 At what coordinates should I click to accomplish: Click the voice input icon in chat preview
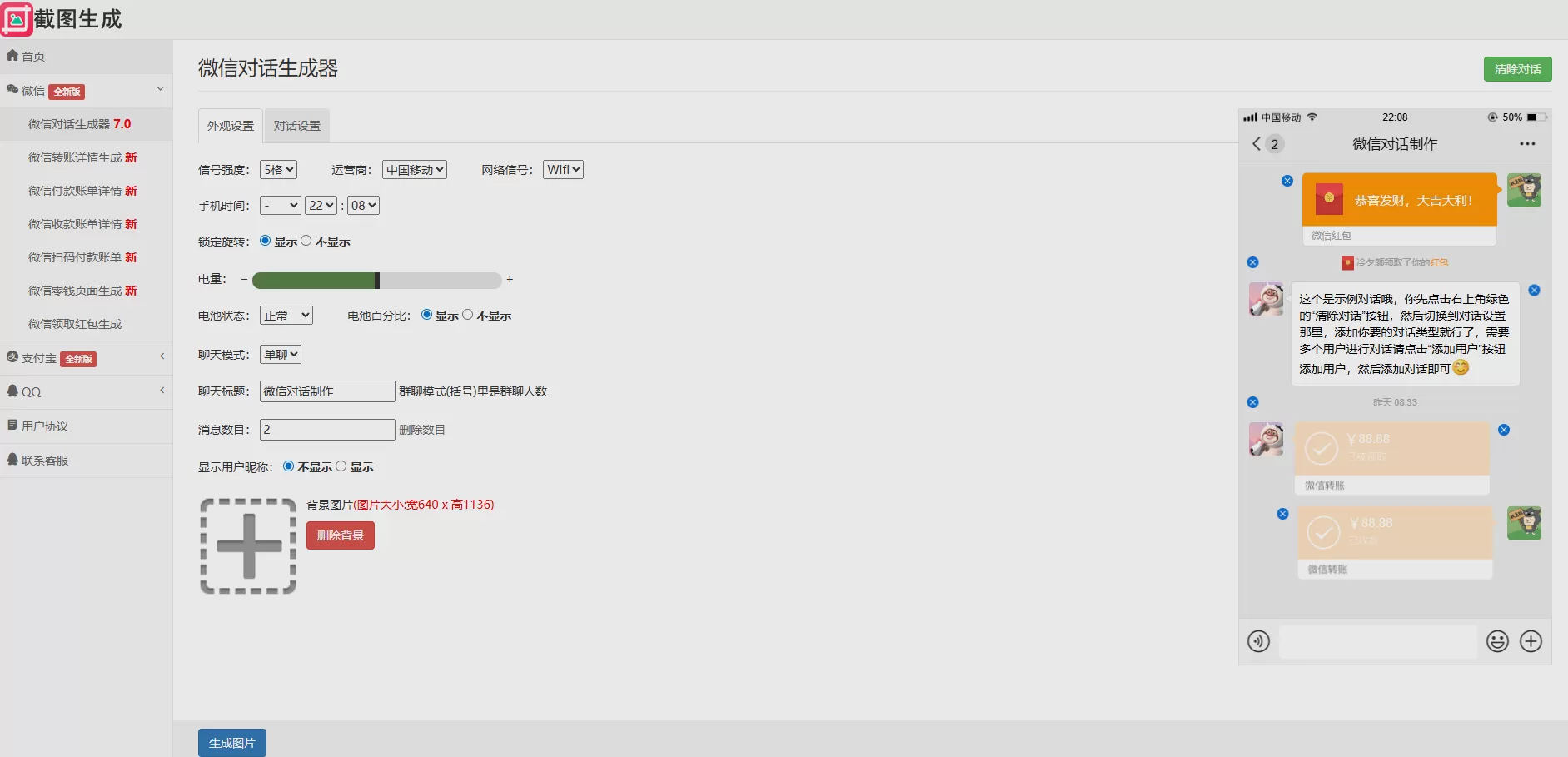pyautogui.click(x=1258, y=641)
